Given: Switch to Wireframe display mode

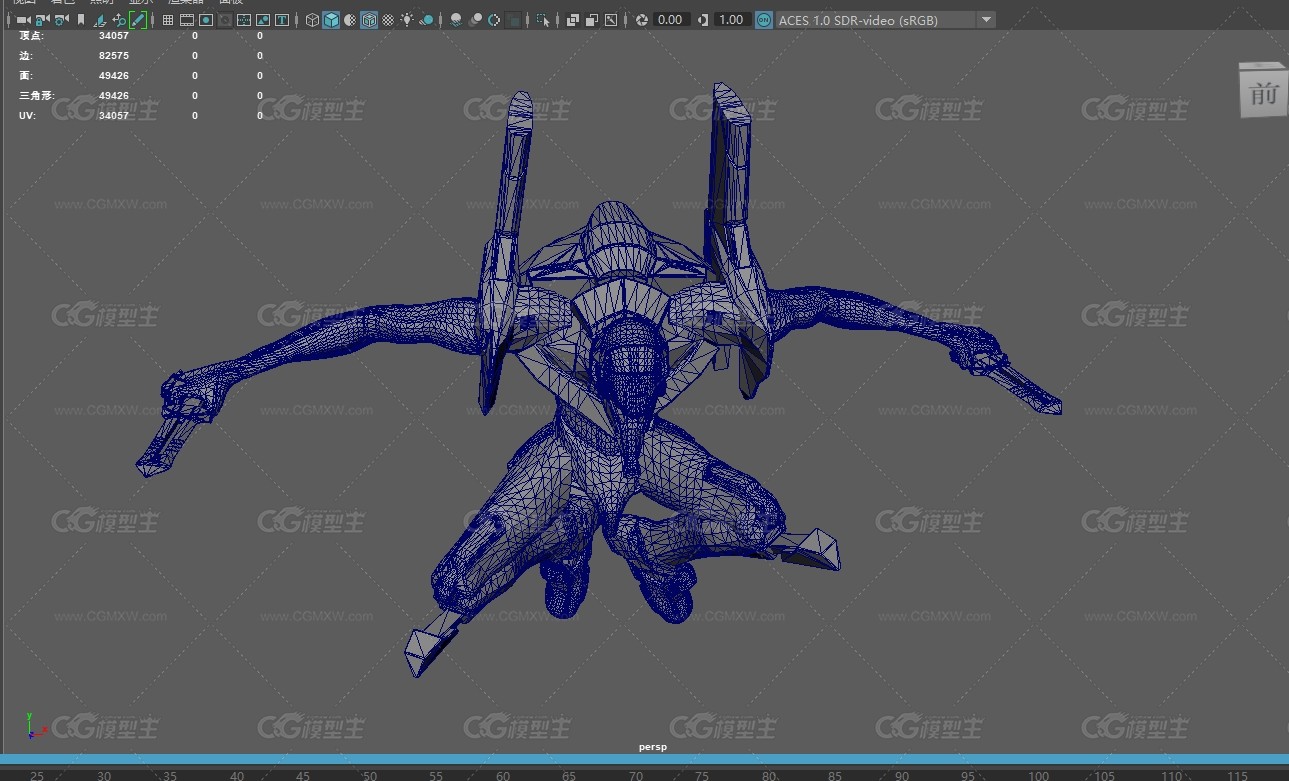Looking at the screenshot, I should pyautogui.click(x=312, y=20).
